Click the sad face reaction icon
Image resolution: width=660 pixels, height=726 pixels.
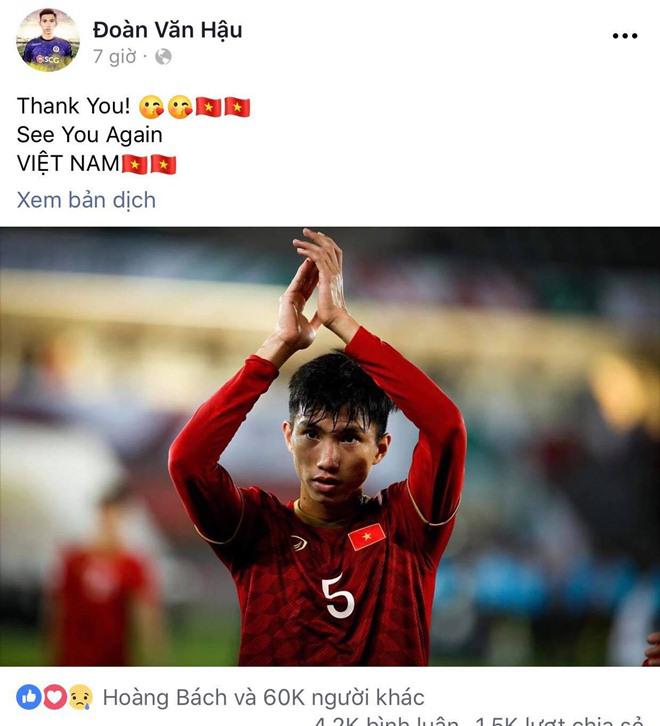coord(81,697)
